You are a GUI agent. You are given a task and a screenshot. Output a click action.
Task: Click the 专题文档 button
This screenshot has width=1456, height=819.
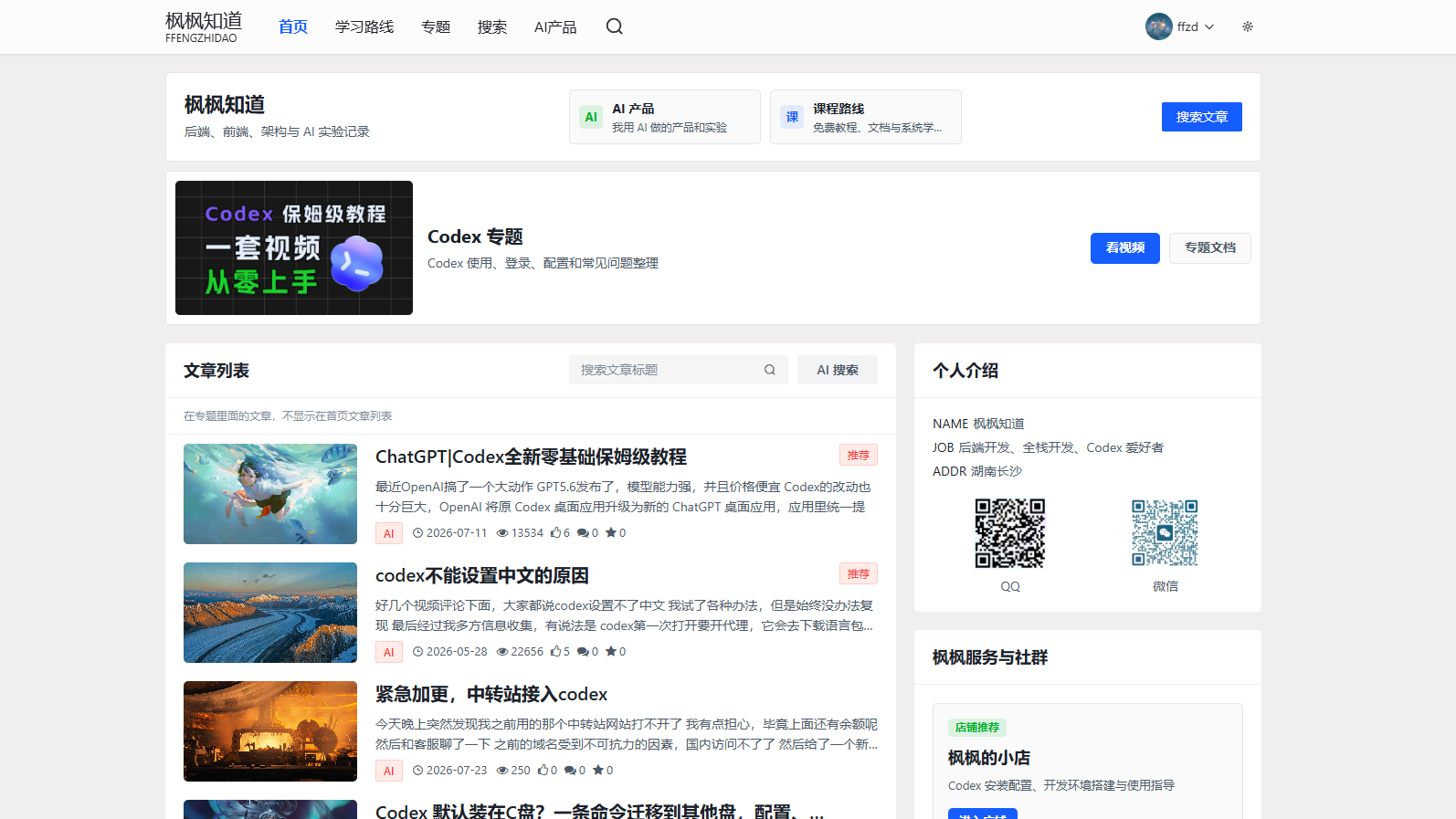1210,247
